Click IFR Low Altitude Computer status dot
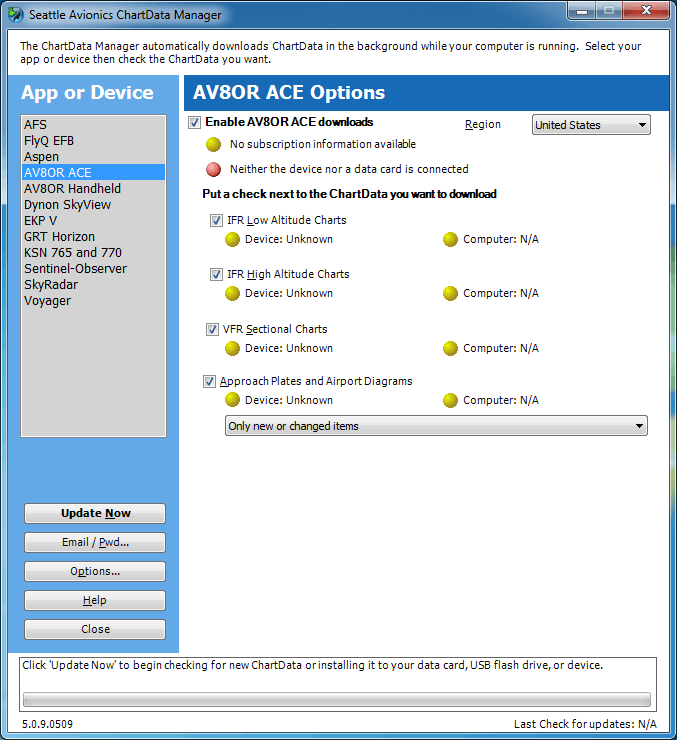This screenshot has width=677, height=740. tap(450, 240)
